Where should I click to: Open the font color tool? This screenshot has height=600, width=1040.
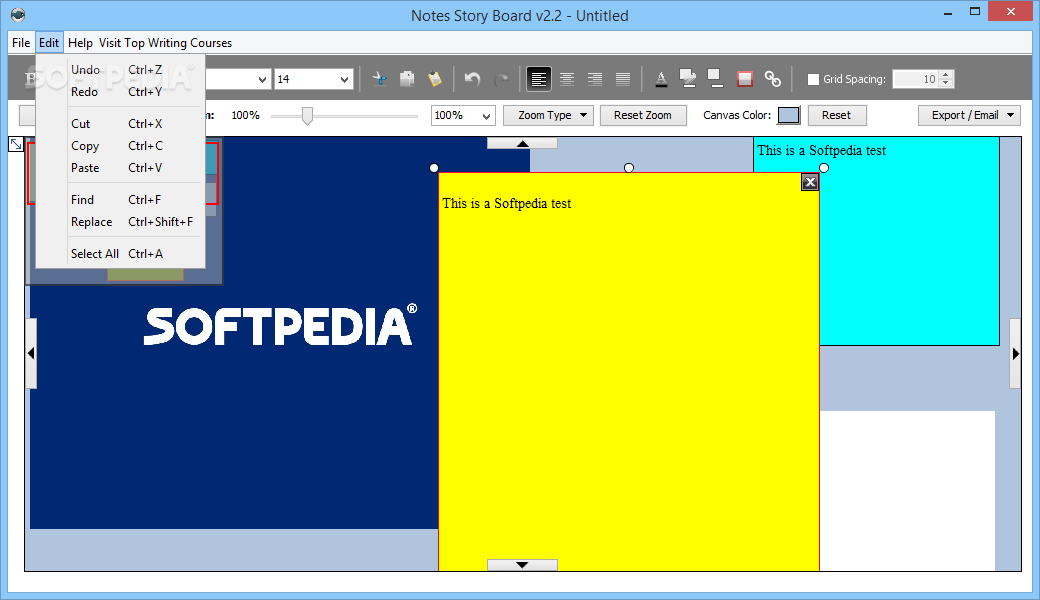pyautogui.click(x=661, y=79)
